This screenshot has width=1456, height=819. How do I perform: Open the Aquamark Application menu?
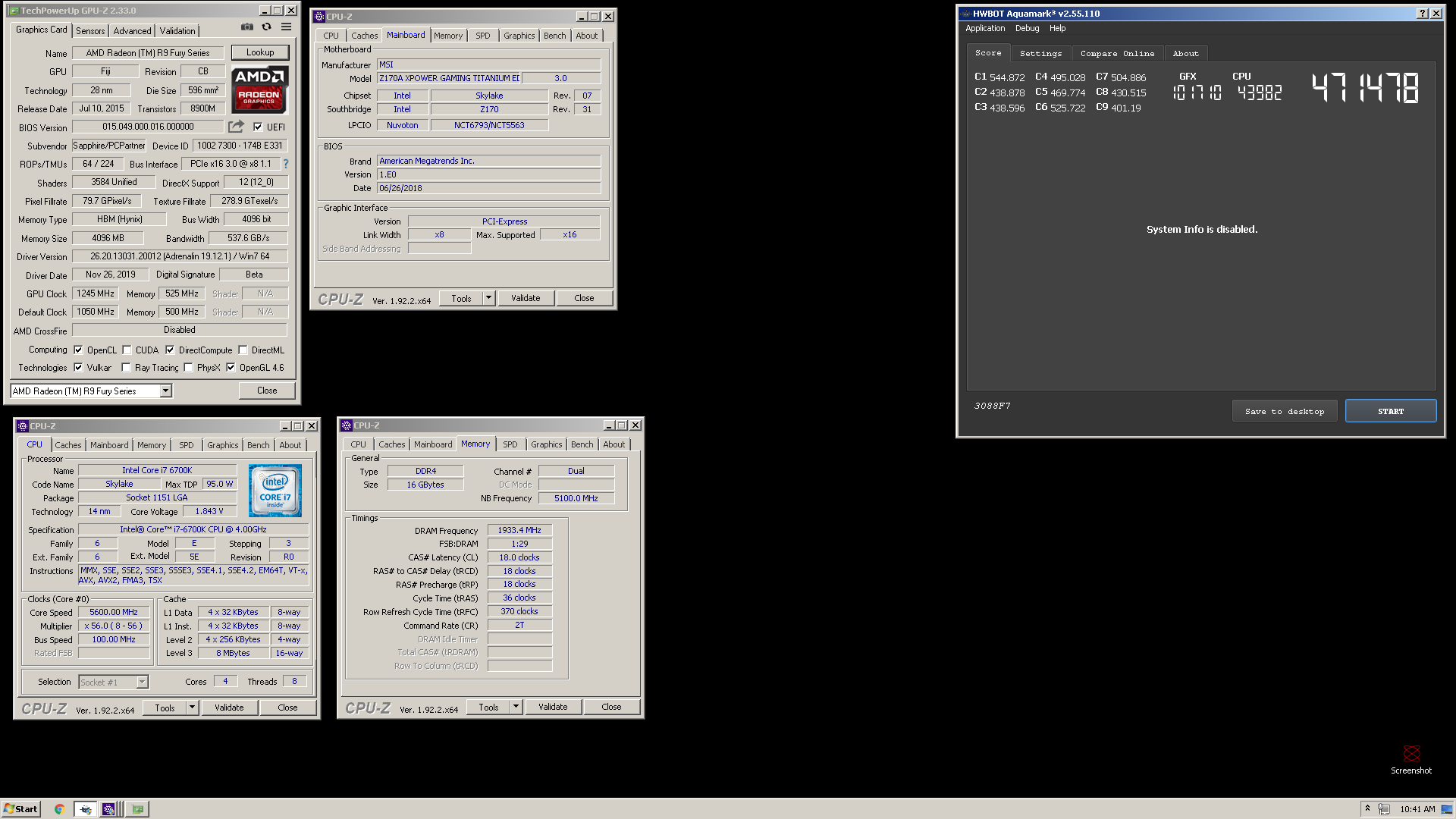(x=985, y=29)
